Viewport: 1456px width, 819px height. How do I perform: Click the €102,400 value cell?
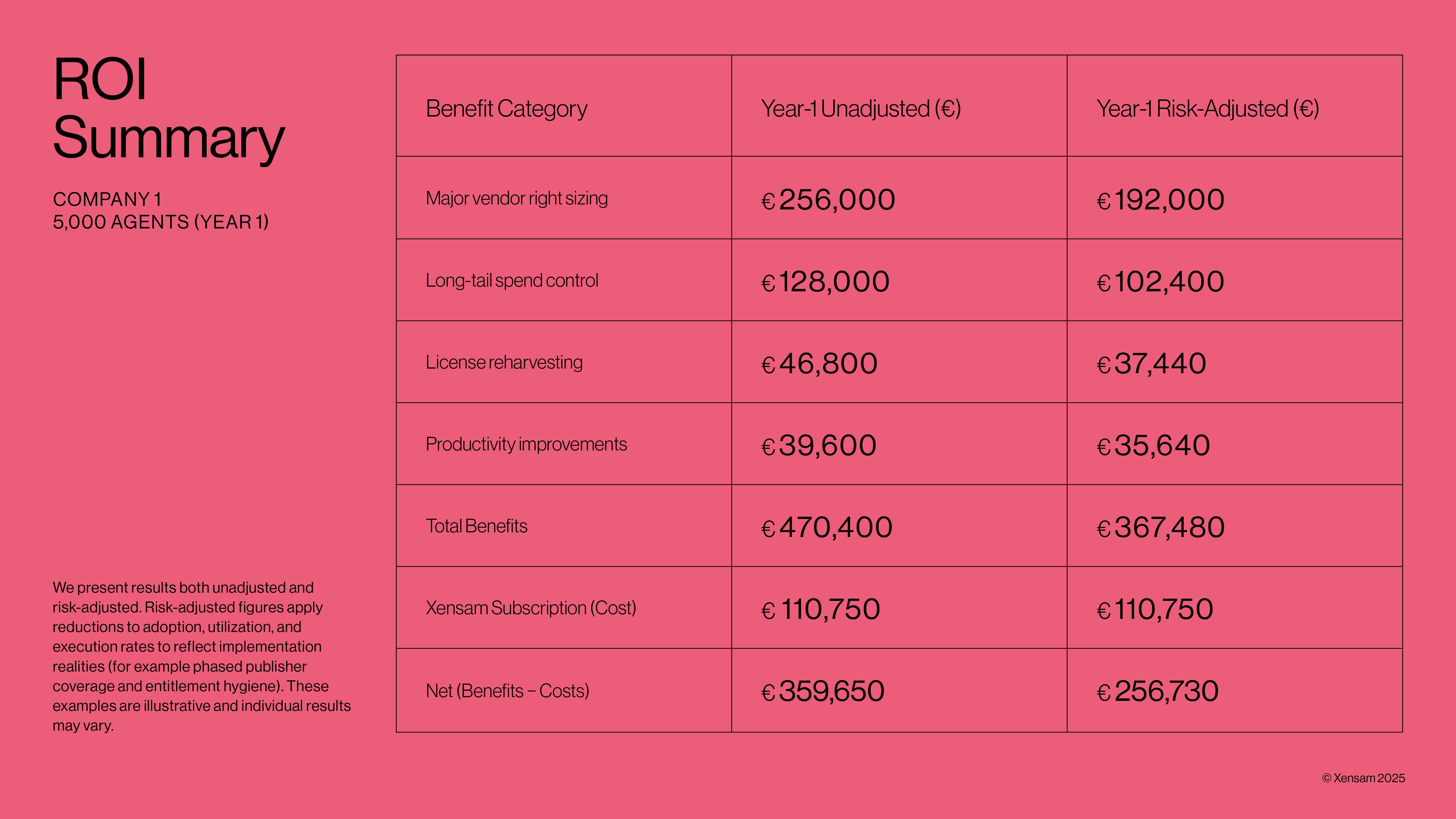1160,281
